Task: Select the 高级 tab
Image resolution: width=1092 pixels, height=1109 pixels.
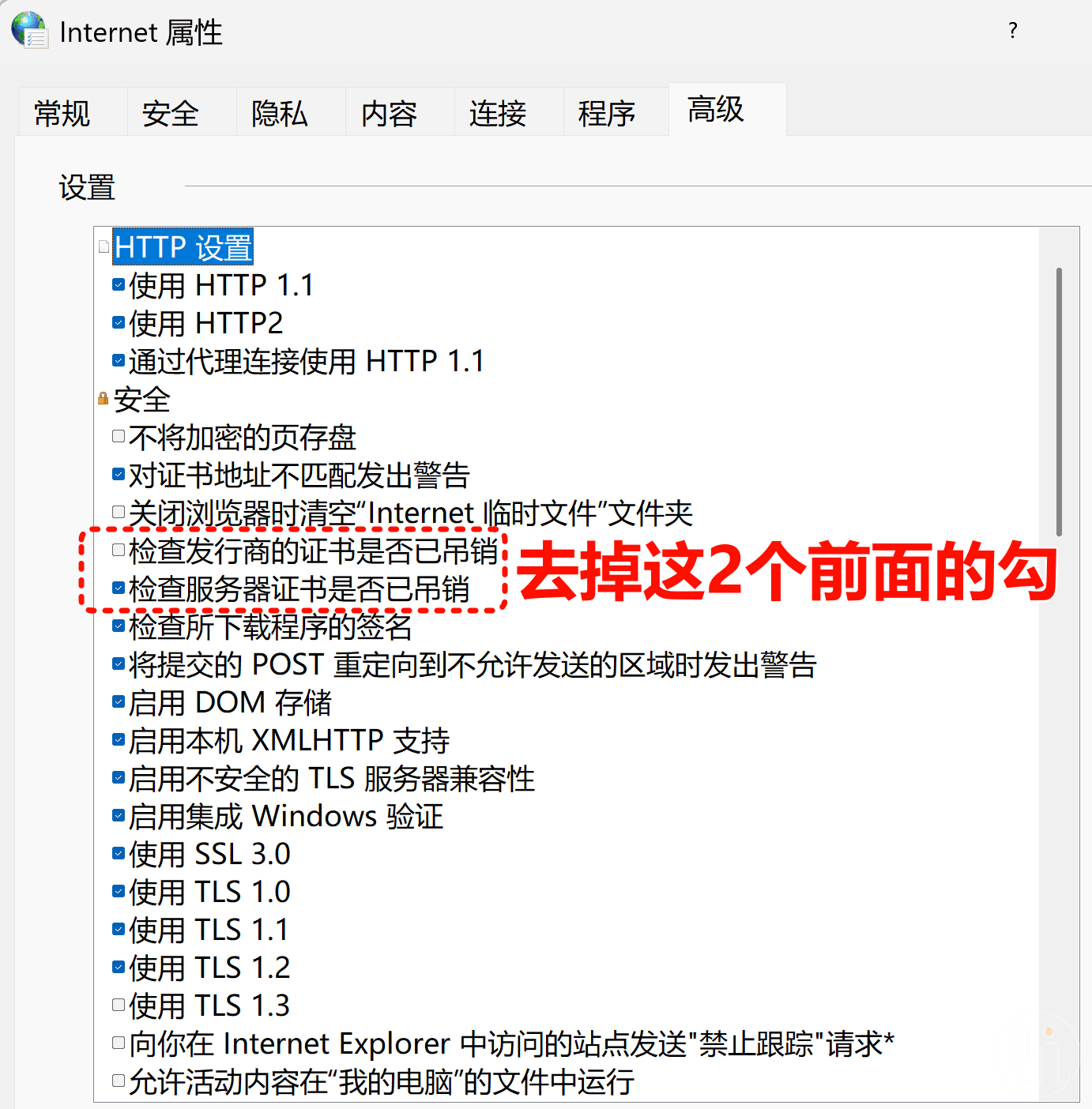Action: (716, 109)
